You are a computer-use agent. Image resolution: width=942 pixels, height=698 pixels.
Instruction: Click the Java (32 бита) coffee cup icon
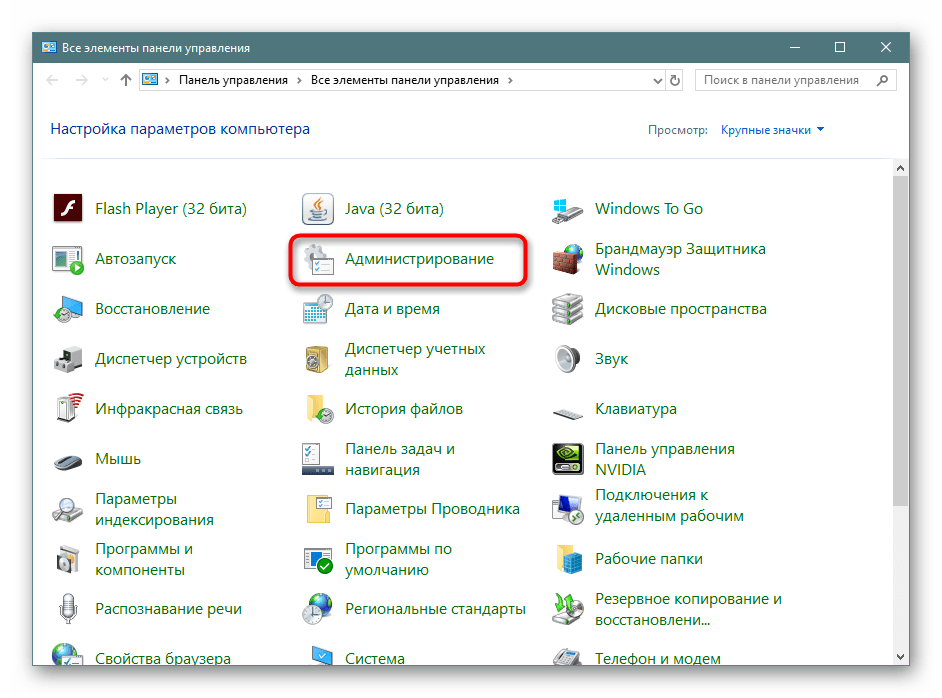pos(318,208)
